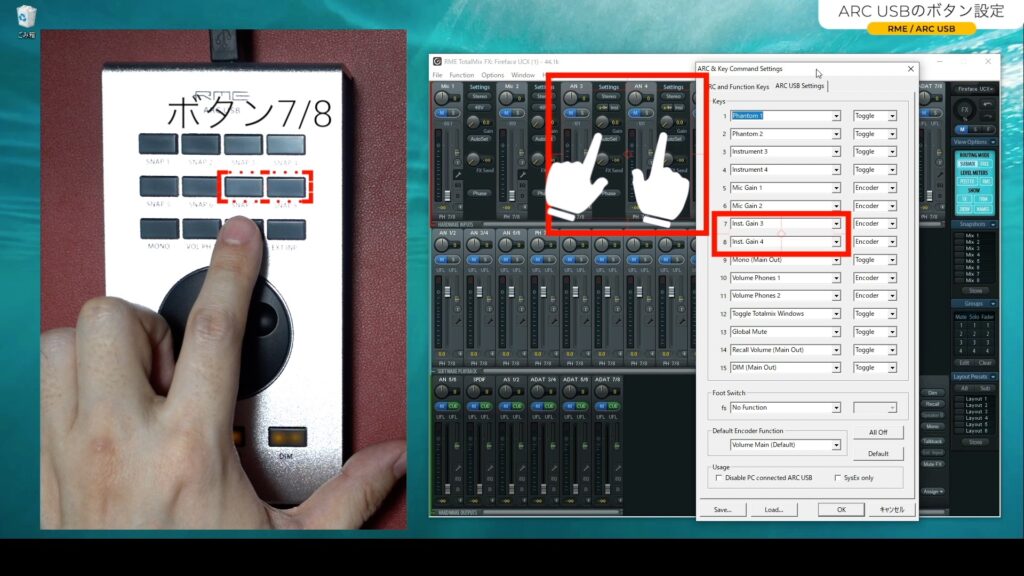
Task: Mute the SPDIF channel
Action: click(473, 406)
